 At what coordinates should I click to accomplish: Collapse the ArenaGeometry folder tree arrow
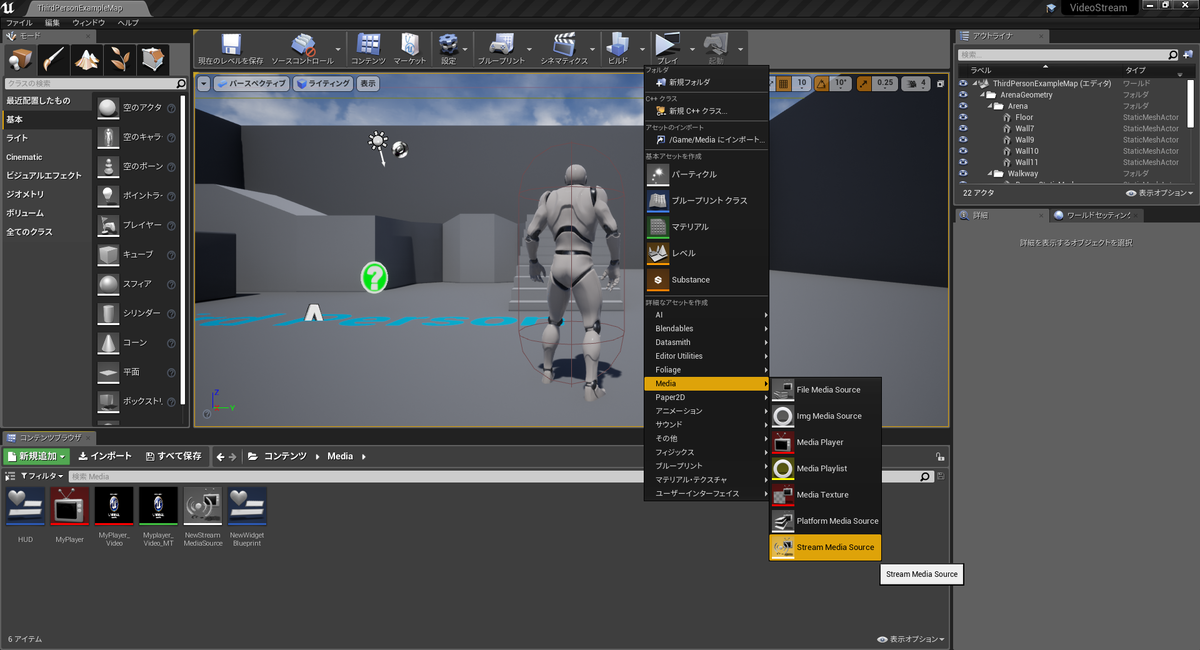(x=981, y=95)
